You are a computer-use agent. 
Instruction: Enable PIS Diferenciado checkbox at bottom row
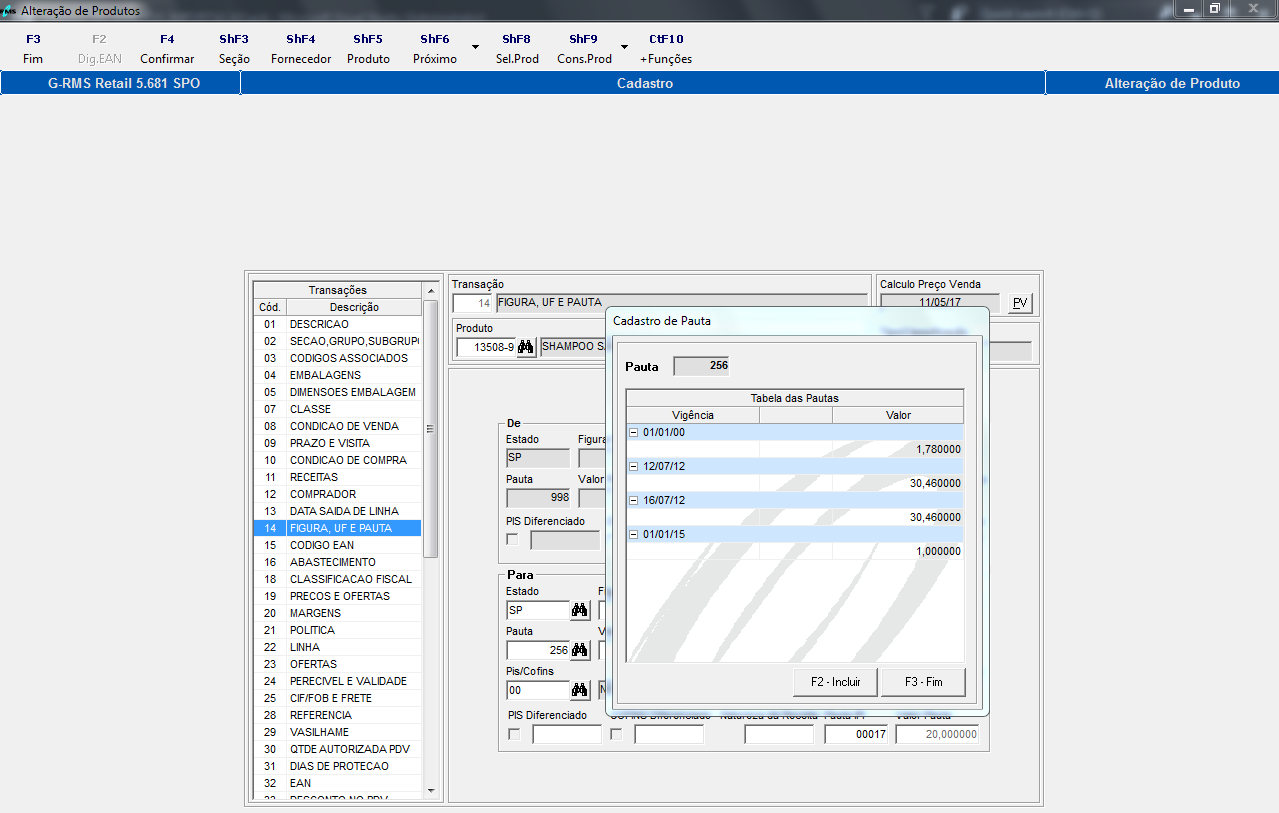click(x=514, y=735)
